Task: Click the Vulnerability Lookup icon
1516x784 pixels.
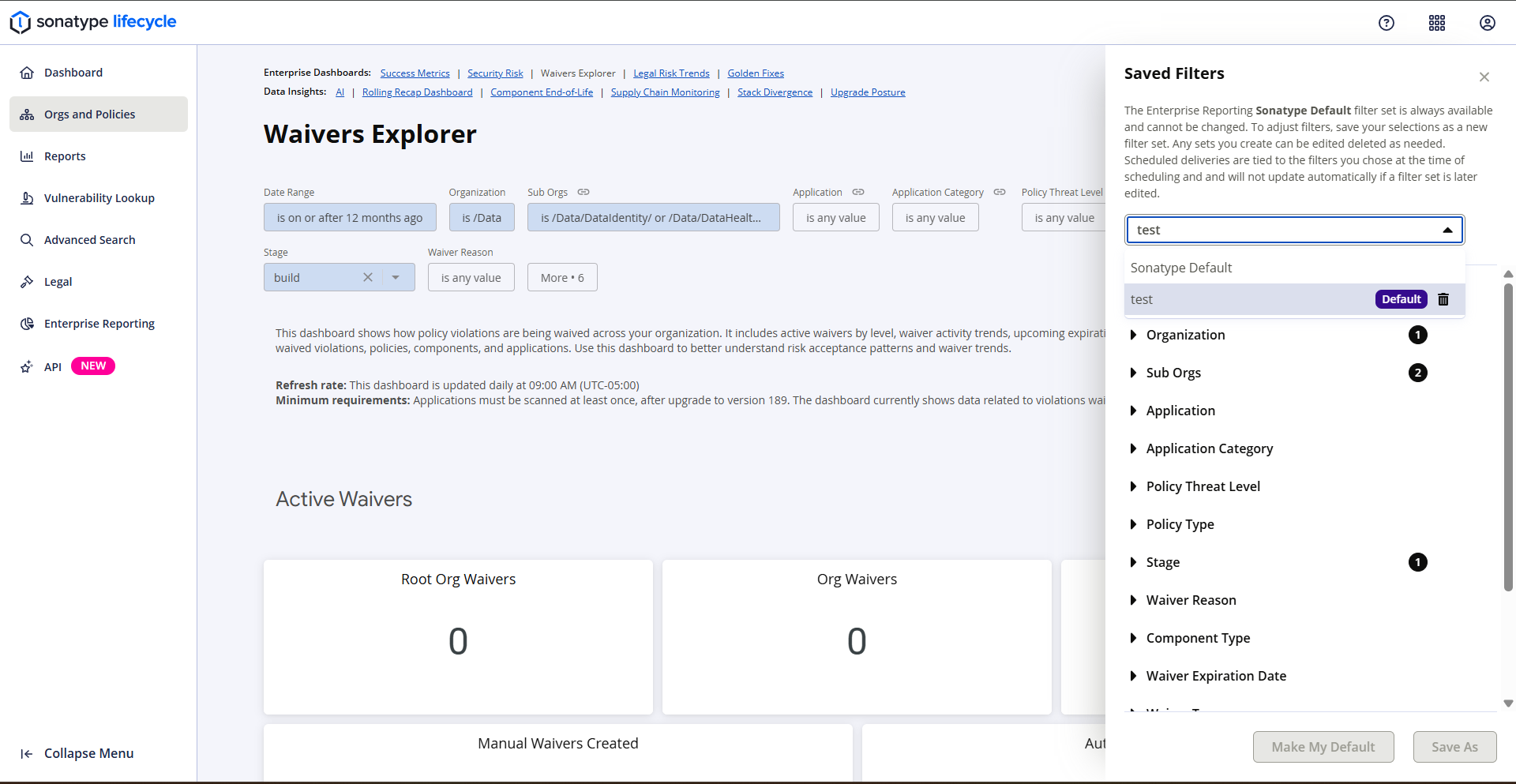Action: tap(27, 198)
